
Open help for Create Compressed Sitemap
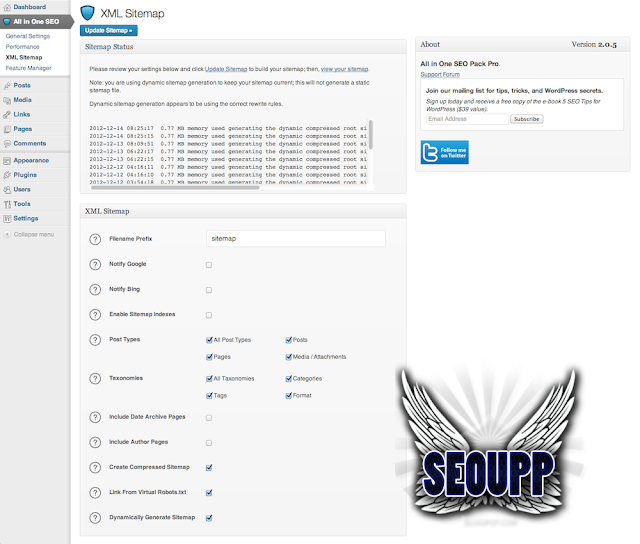[x=95, y=467]
